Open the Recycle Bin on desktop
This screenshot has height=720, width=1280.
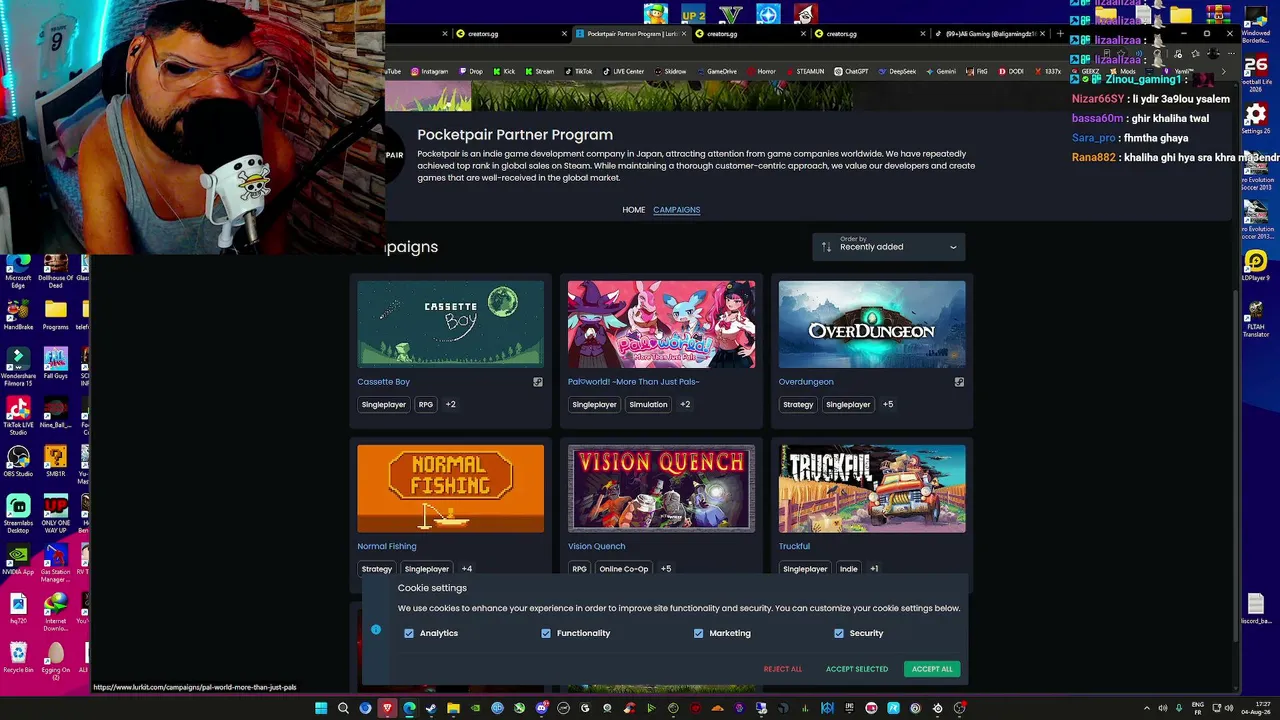[x=18, y=658]
